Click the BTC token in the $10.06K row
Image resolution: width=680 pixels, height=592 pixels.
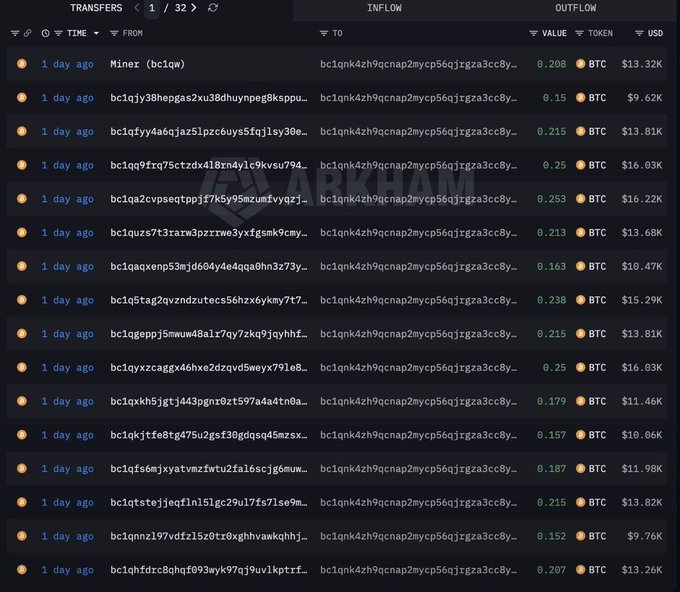[591, 435]
